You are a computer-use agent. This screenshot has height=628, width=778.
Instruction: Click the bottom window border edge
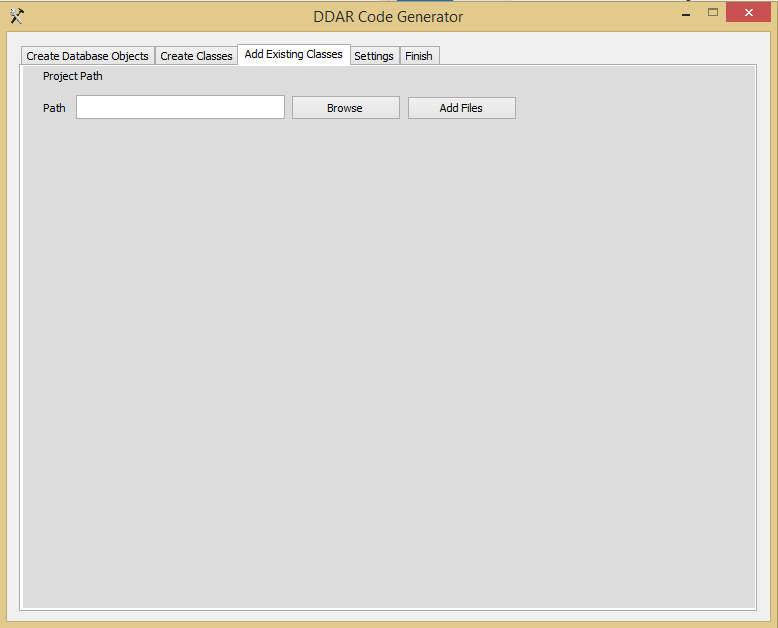click(388, 624)
